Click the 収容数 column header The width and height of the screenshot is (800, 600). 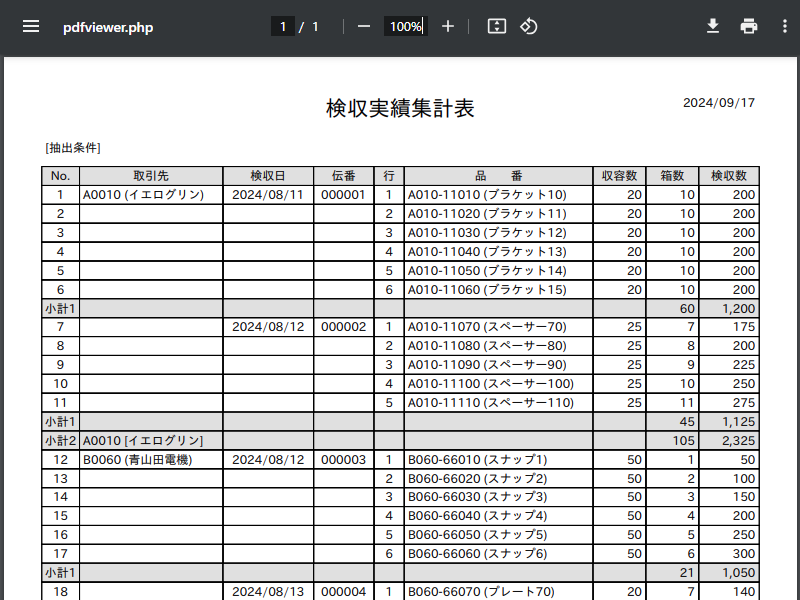[x=619, y=176]
